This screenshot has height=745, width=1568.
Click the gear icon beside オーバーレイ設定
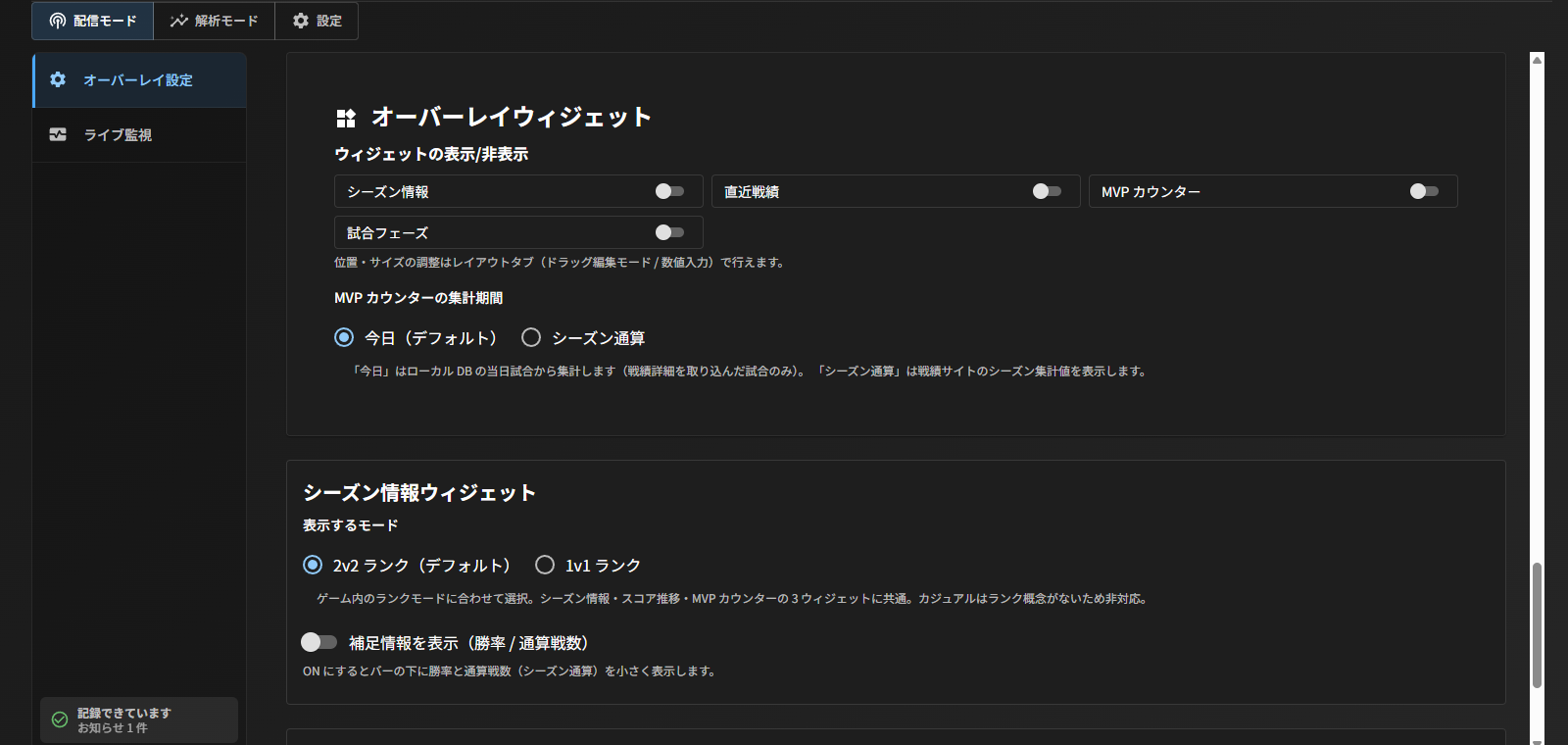tap(58, 79)
